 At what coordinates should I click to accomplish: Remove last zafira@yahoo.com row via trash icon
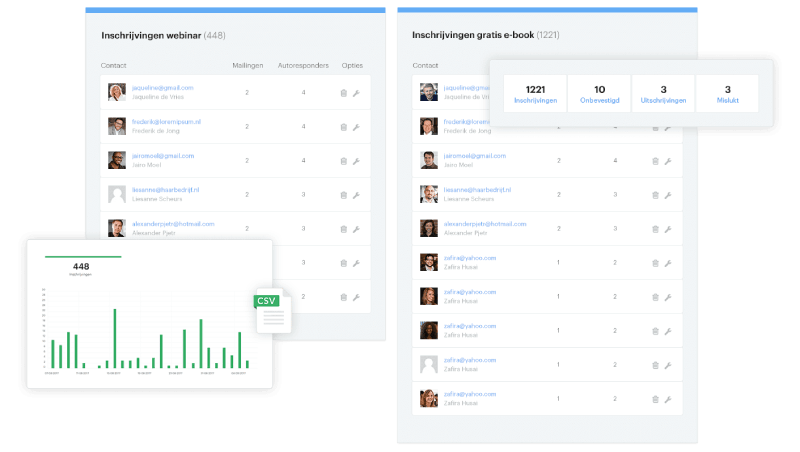[x=655, y=399]
